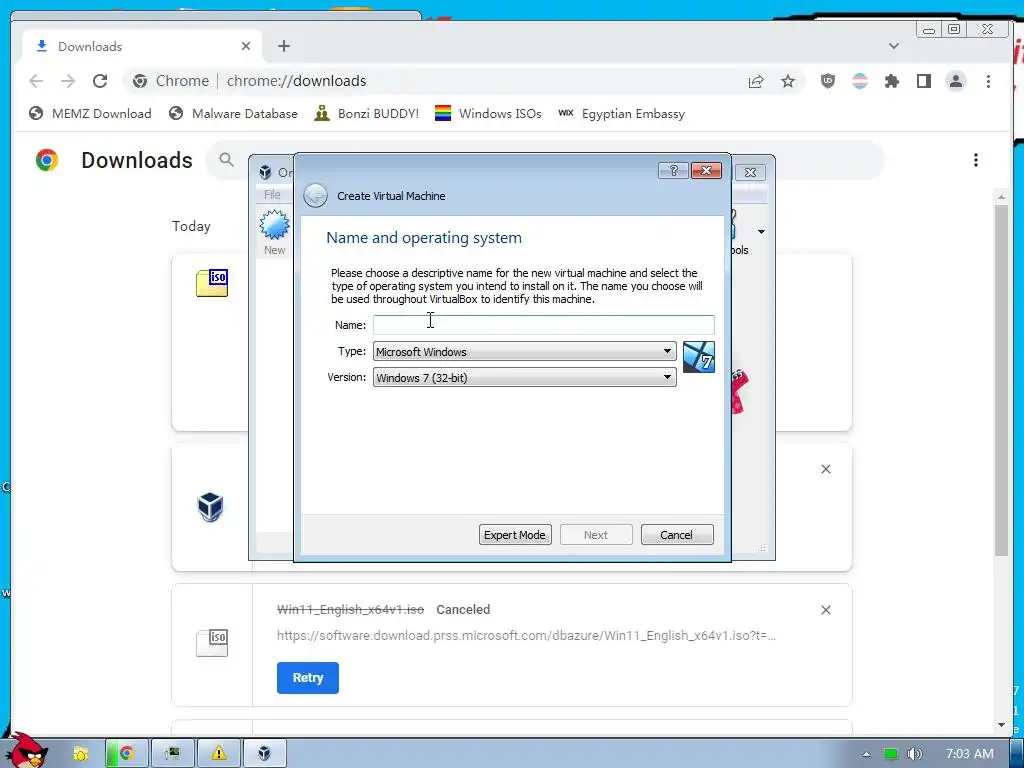Click canceled Win11 ISO file icon
The height and width of the screenshot is (768, 1024).
click(212, 643)
